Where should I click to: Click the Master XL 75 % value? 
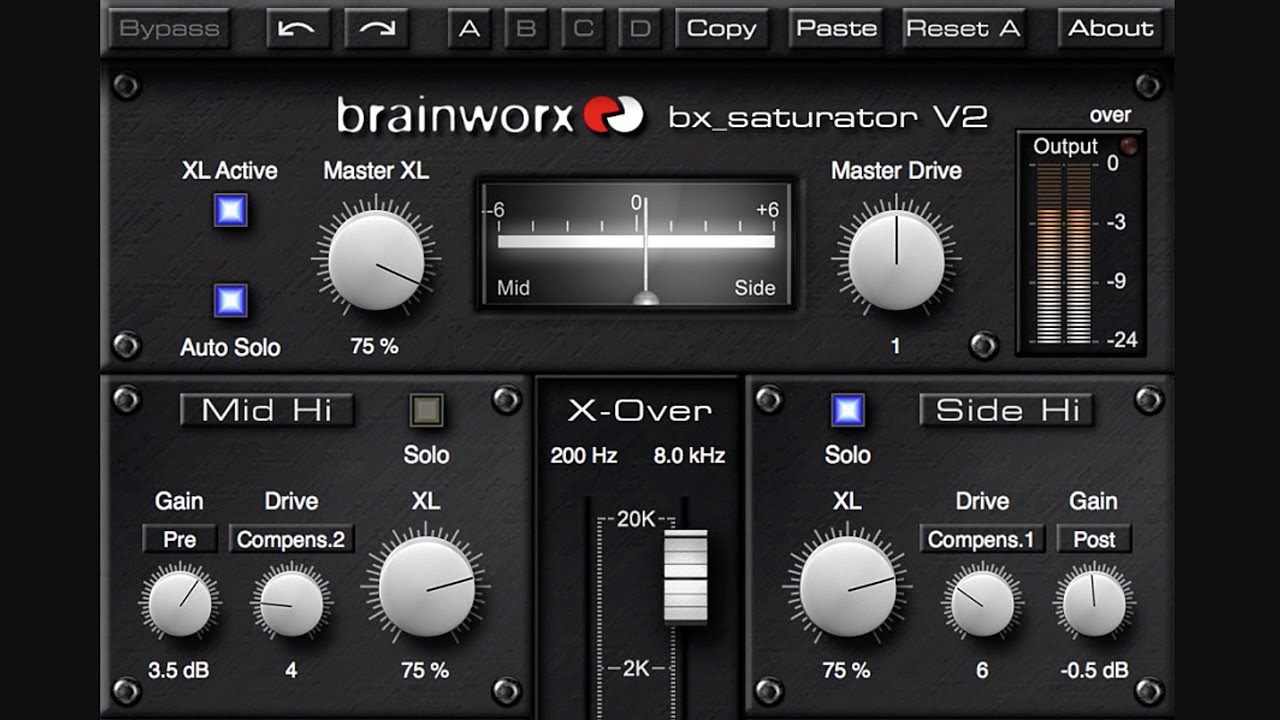click(x=375, y=347)
